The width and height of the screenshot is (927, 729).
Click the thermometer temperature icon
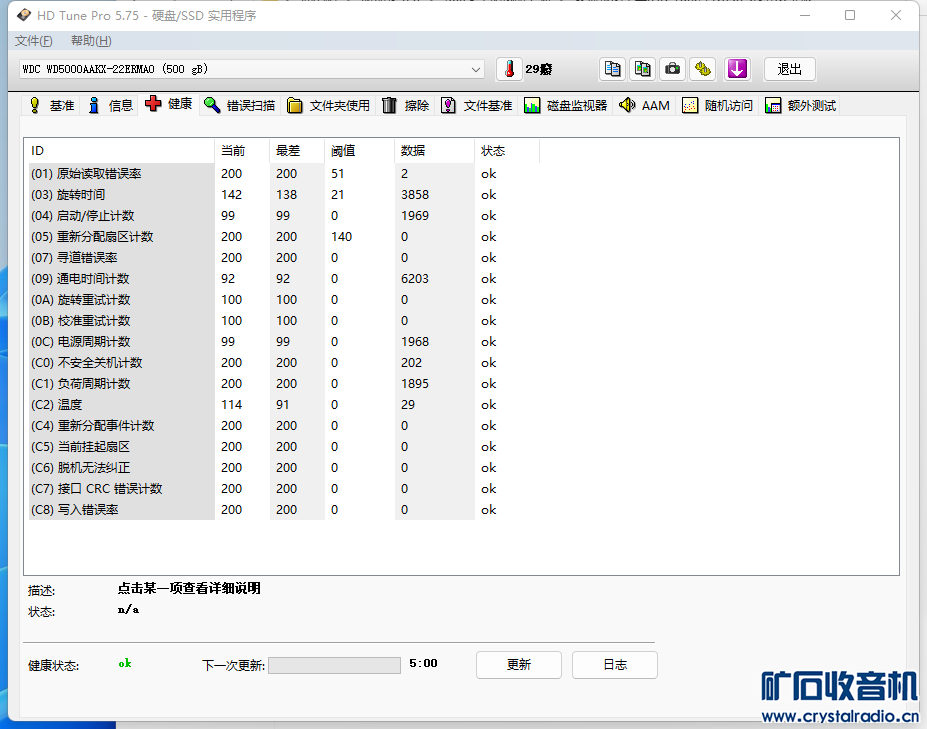[509, 69]
